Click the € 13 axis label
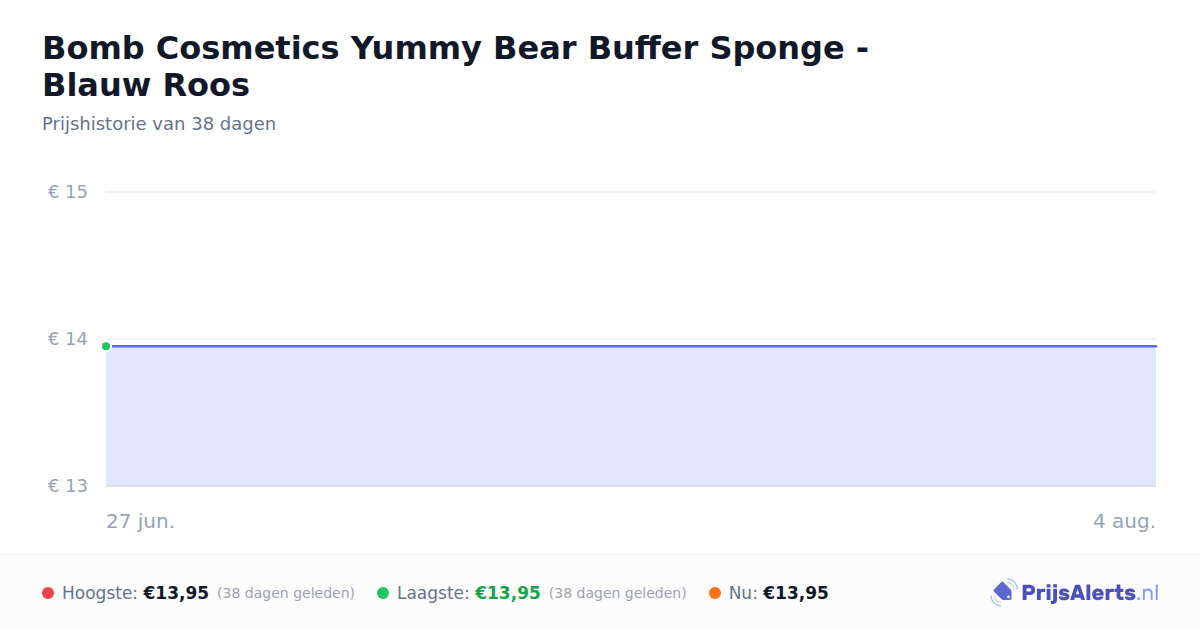Viewport: 1200px width, 630px height. click(68, 486)
